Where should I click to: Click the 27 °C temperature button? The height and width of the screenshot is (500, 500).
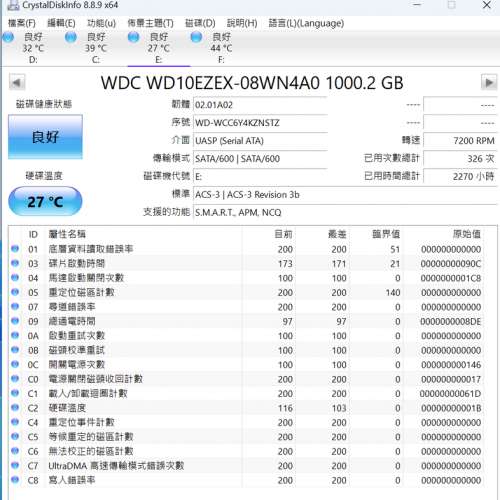(45, 201)
